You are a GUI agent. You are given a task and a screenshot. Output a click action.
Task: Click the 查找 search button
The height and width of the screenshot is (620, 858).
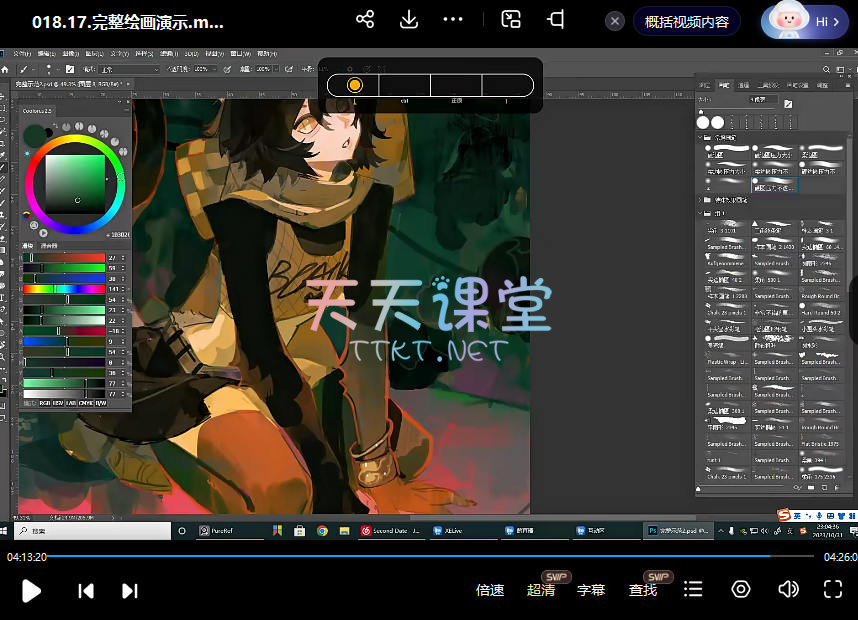click(x=643, y=590)
